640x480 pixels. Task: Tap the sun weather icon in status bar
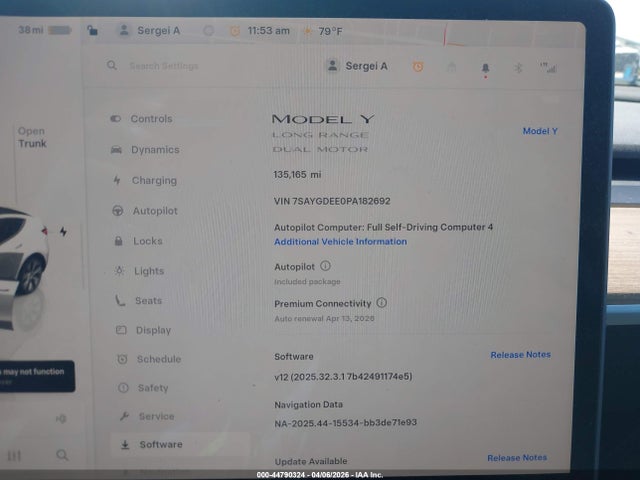pos(308,31)
